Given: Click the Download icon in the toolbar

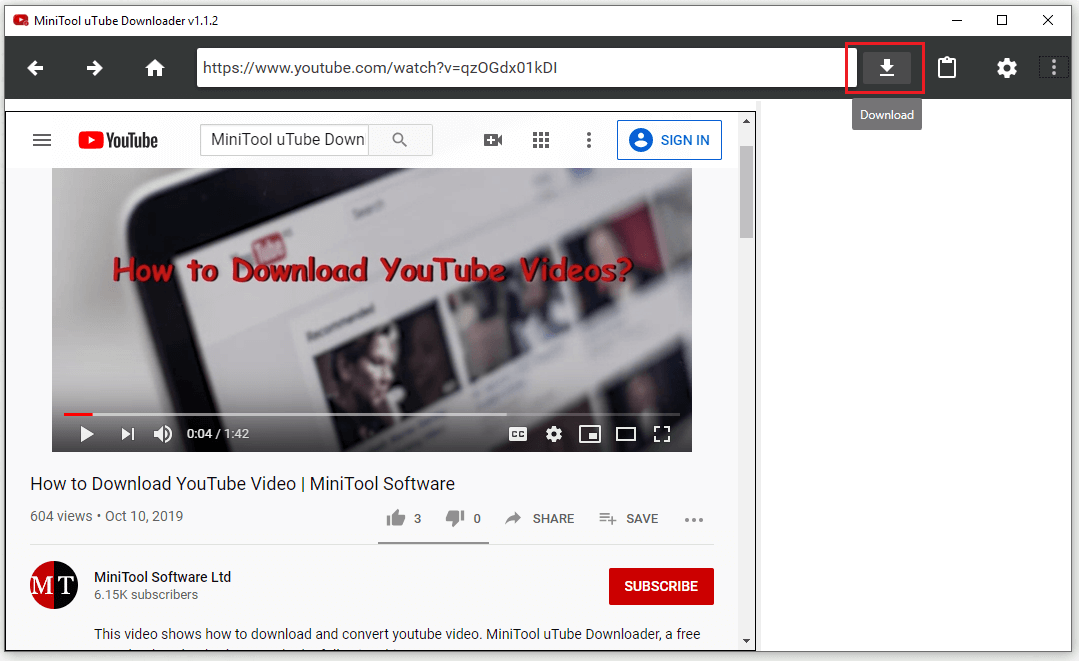Looking at the screenshot, I should click(x=886, y=67).
